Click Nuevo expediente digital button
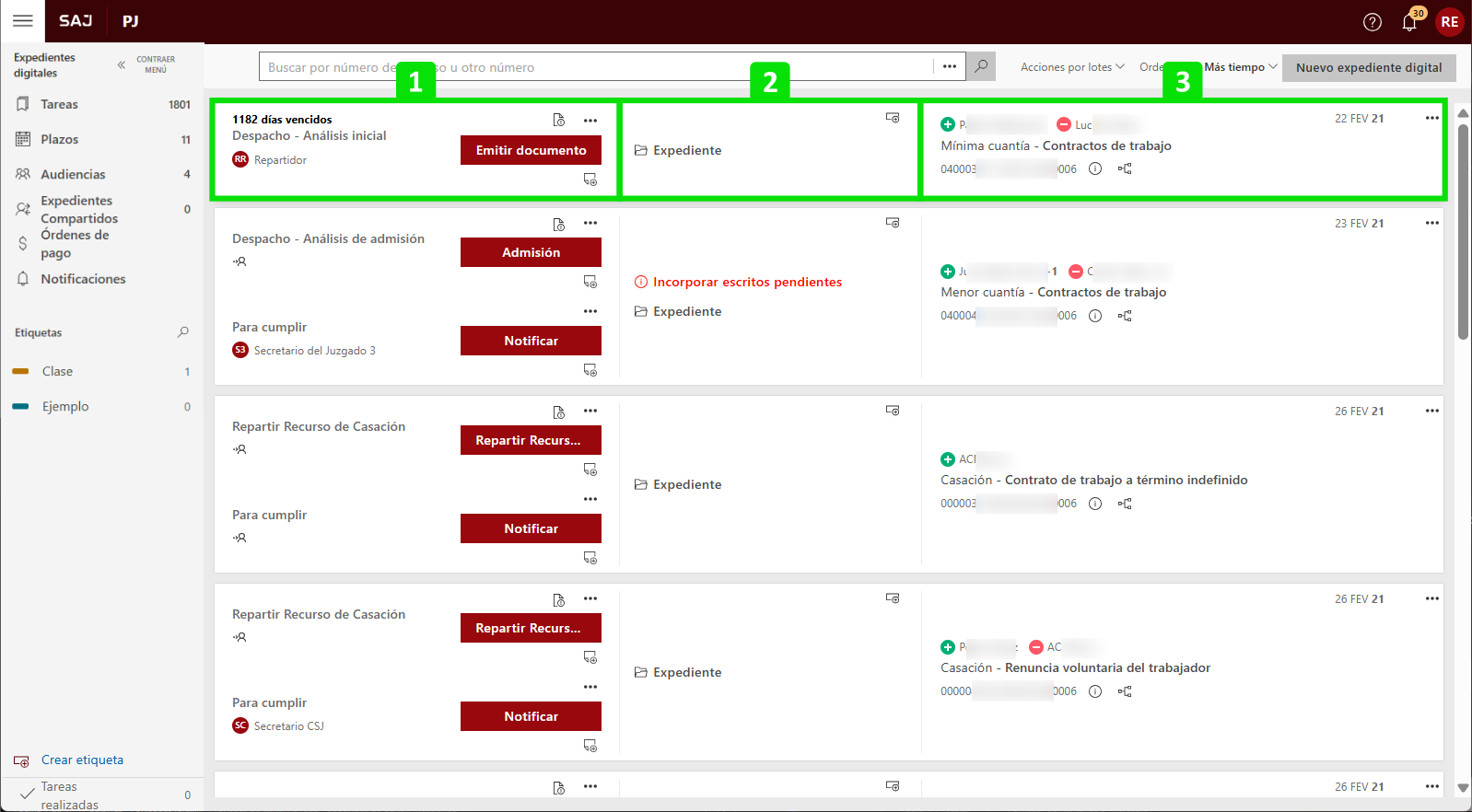The width and height of the screenshot is (1472, 812). click(1368, 67)
